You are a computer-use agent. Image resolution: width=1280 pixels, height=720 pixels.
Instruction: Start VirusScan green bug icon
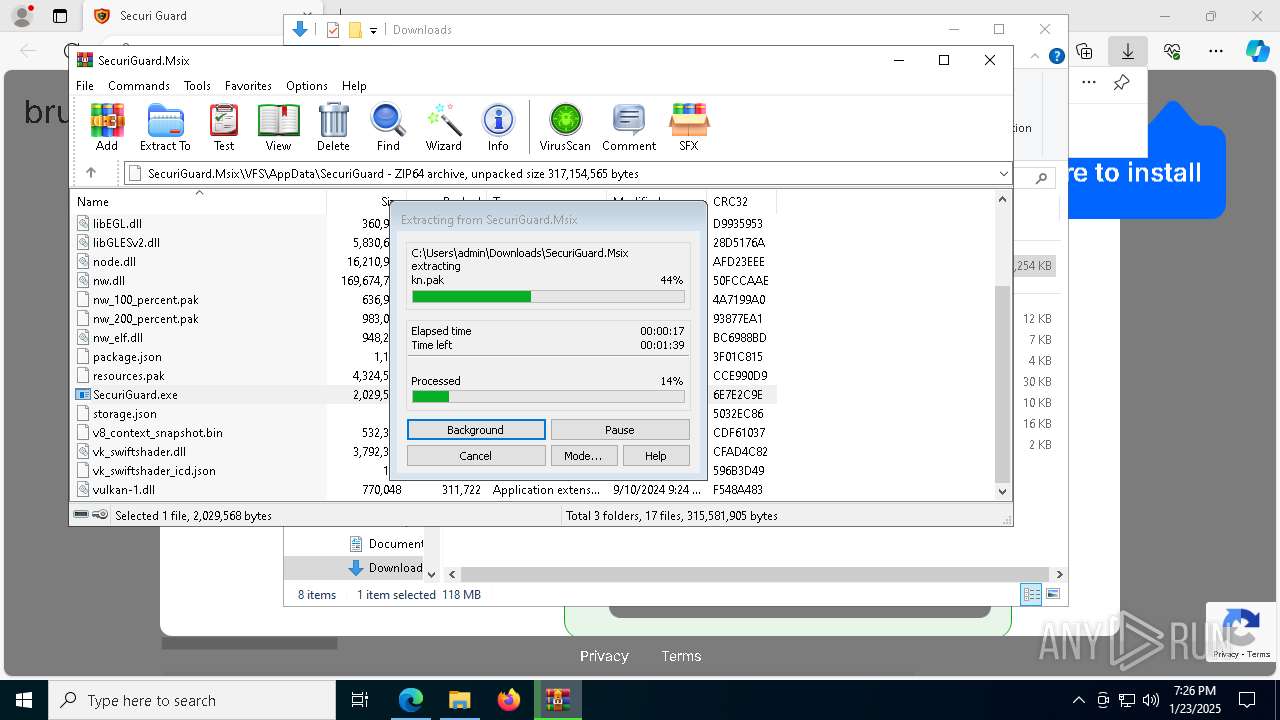pos(565,127)
